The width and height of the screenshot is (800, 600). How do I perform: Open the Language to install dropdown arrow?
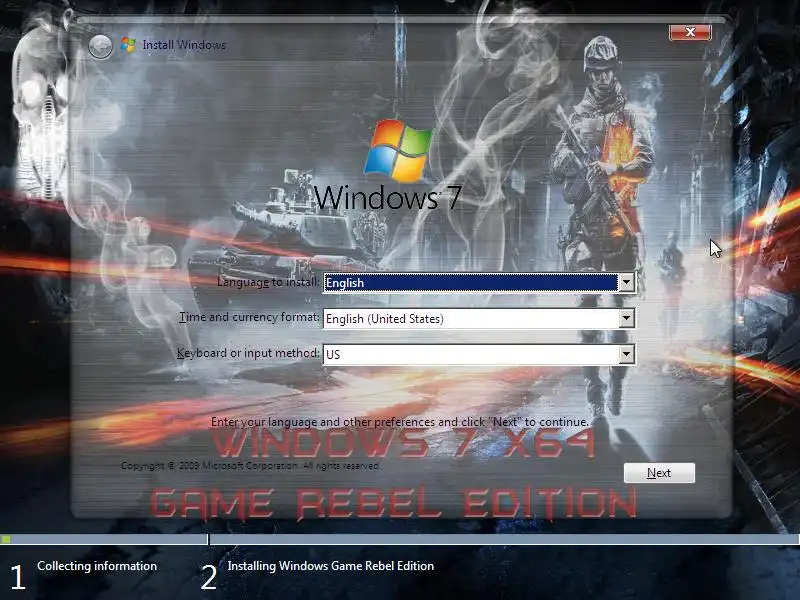point(626,282)
